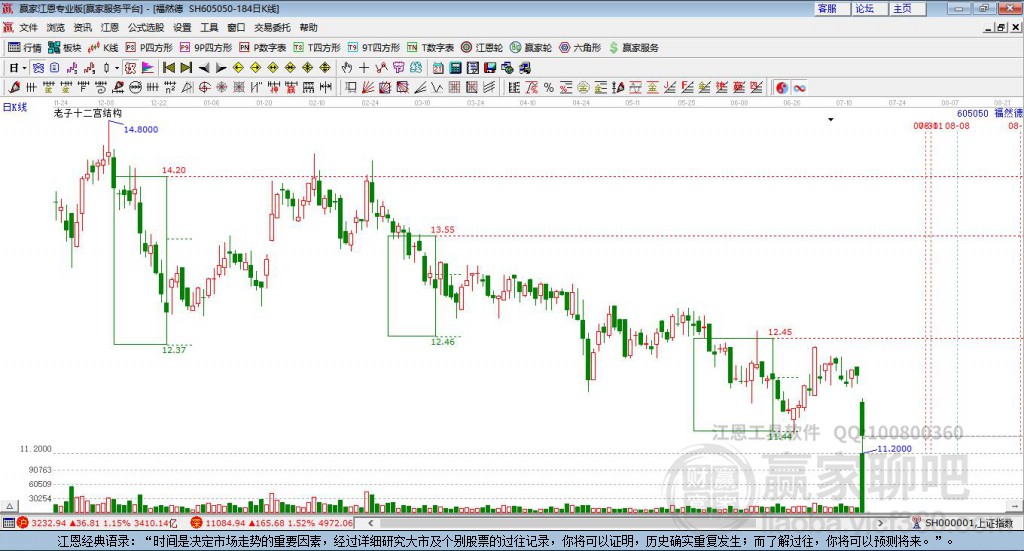Launch the 赢家轮 wheel tool
This screenshot has height=551, width=1024.
531,48
